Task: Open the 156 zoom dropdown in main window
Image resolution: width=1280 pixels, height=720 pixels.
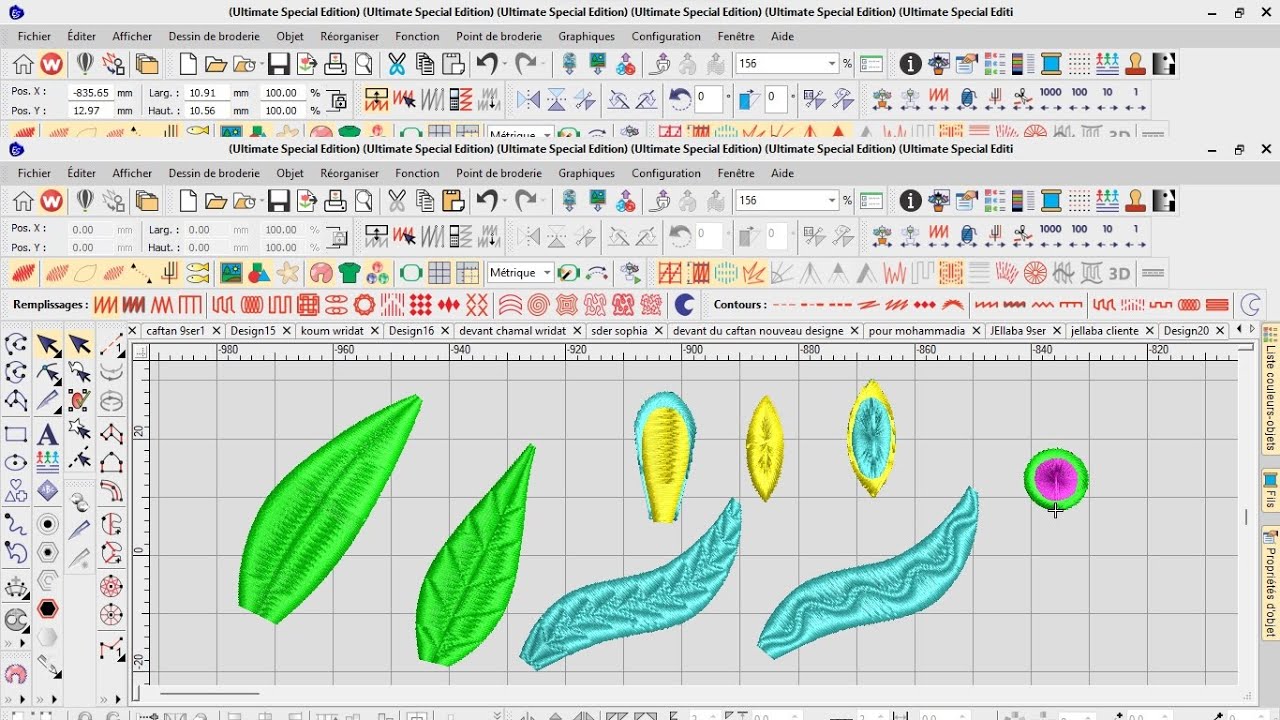Action: pos(831,201)
